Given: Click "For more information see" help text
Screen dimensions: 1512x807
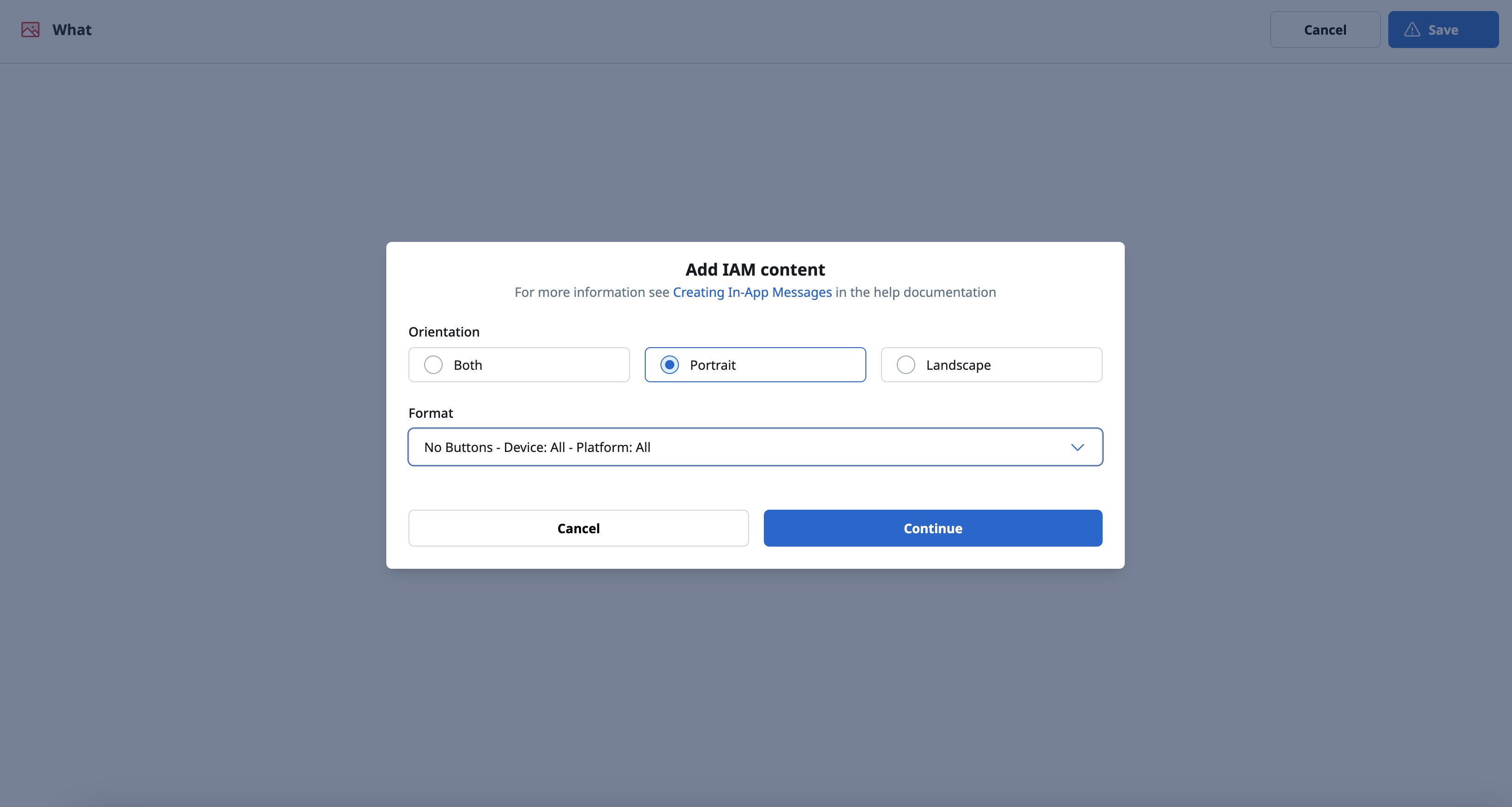Looking at the screenshot, I should click(x=592, y=293).
